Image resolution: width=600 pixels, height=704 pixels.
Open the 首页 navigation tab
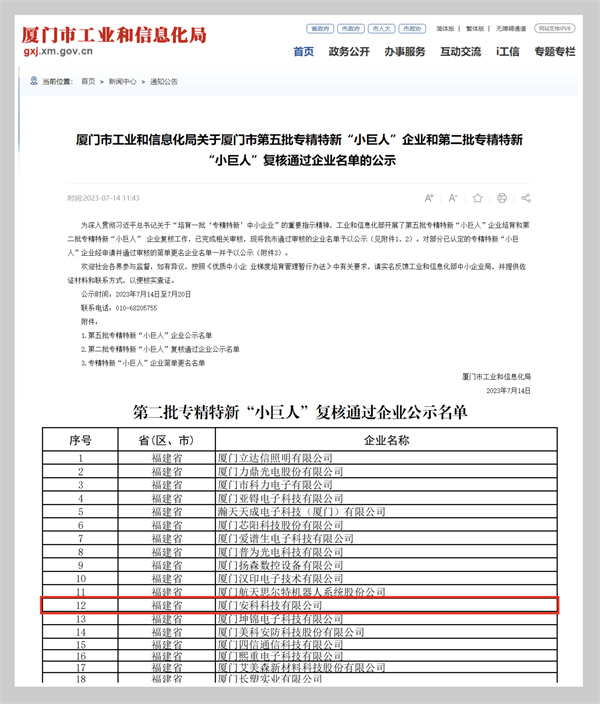pyautogui.click(x=303, y=52)
